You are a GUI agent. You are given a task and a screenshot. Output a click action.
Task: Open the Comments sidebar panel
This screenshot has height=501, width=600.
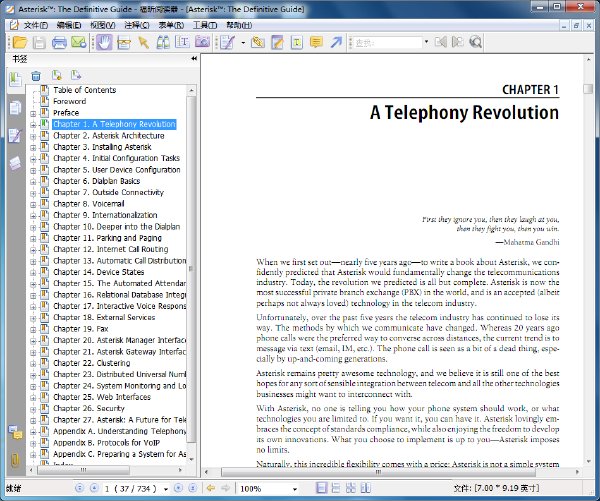coord(15,432)
